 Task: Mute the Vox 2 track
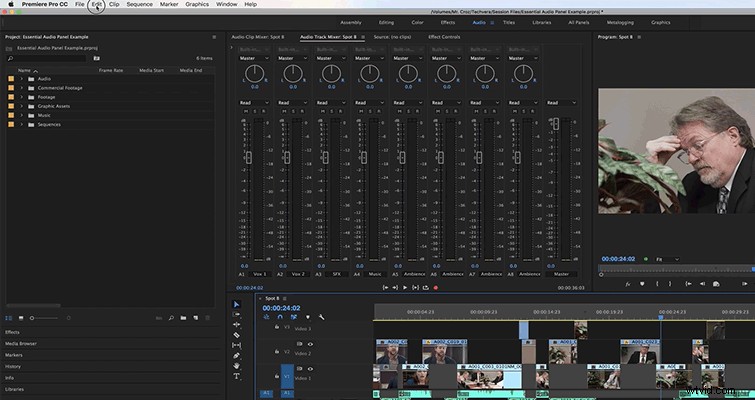point(283,111)
